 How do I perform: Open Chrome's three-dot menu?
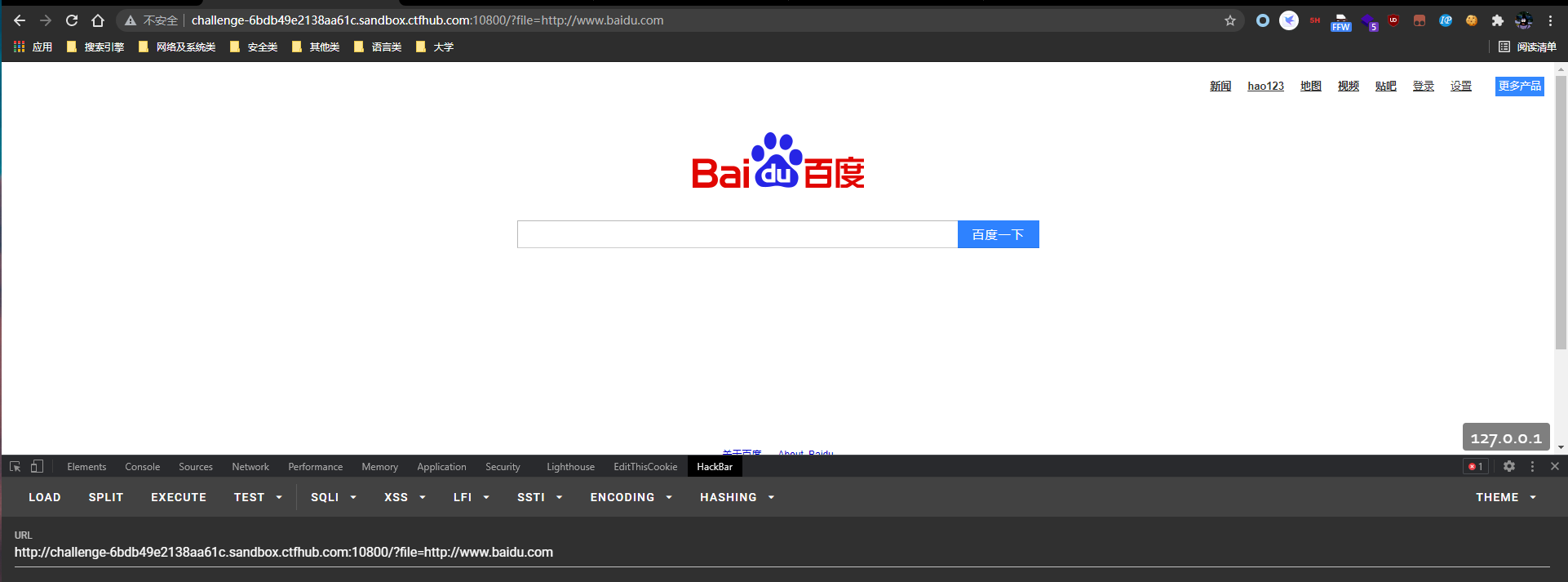point(1551,20)
